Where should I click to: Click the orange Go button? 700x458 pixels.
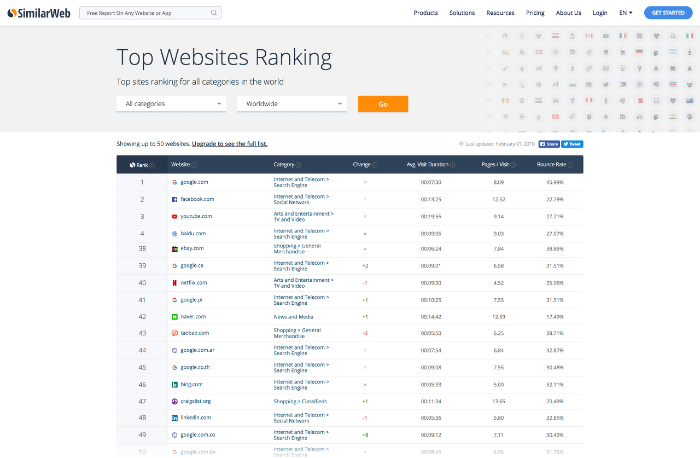point(383,104)
